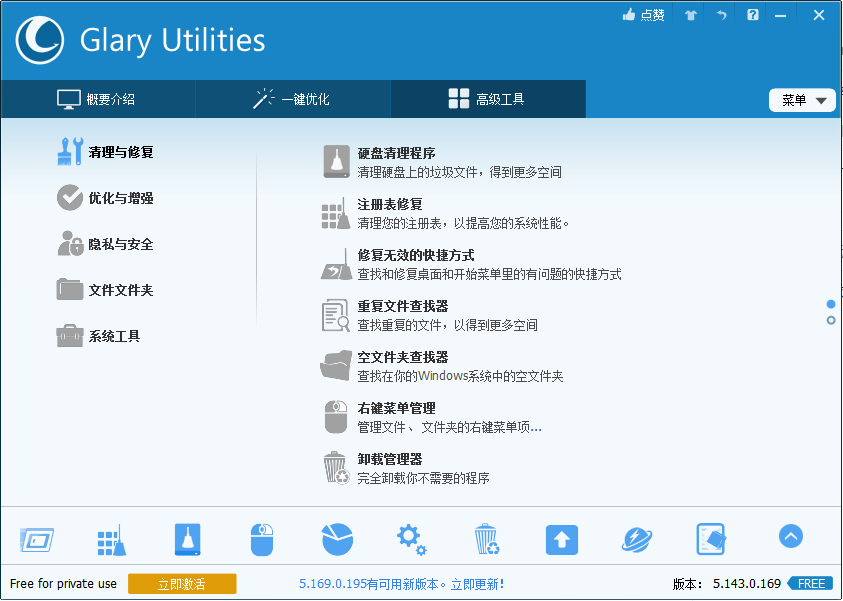Screen dimensions: 843x601
Task: Choose the 文件文件夹 category
Action: [105, 290]
